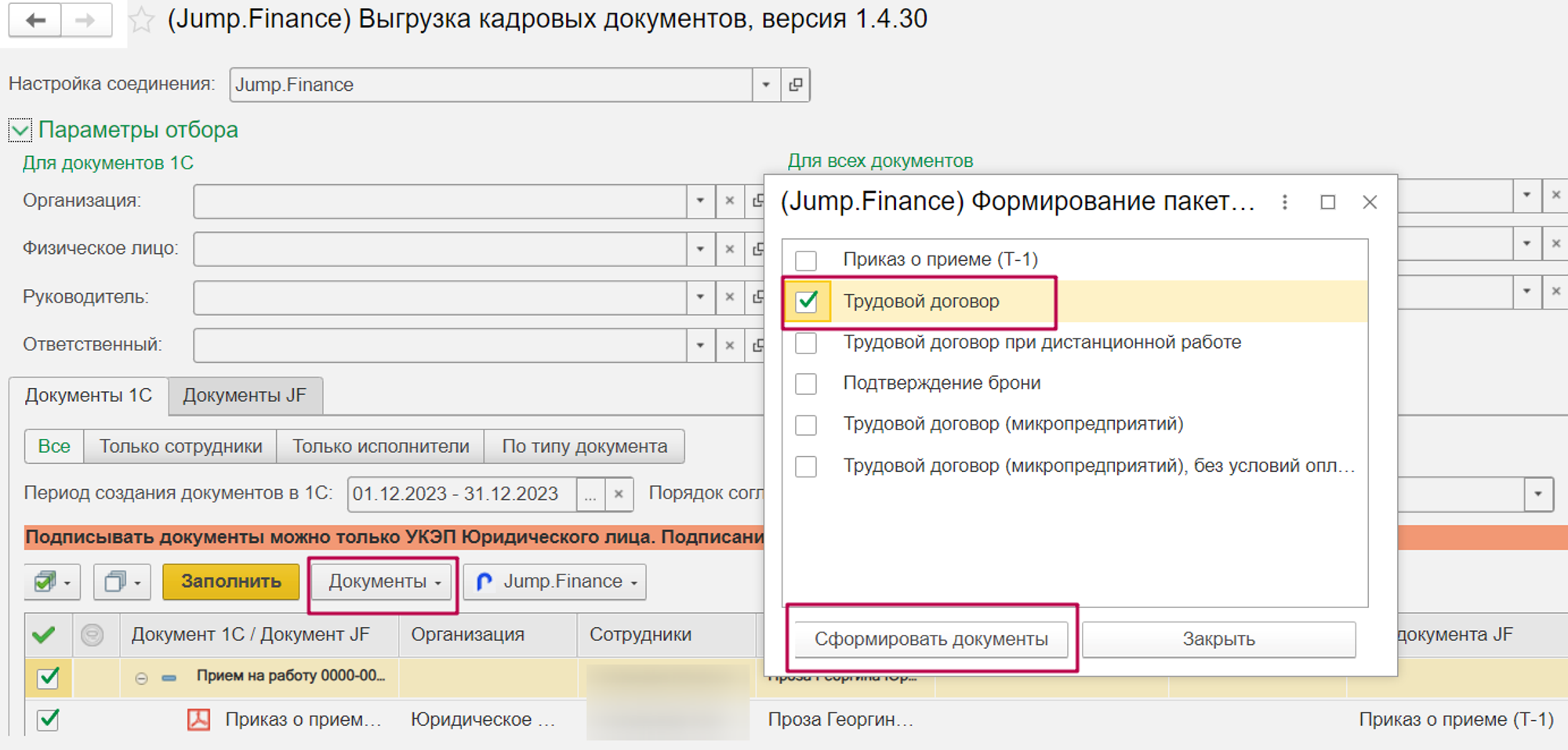Click the forward navigation arrow
The width and height of the screenshot is (1568, 750).
(85, 20)
